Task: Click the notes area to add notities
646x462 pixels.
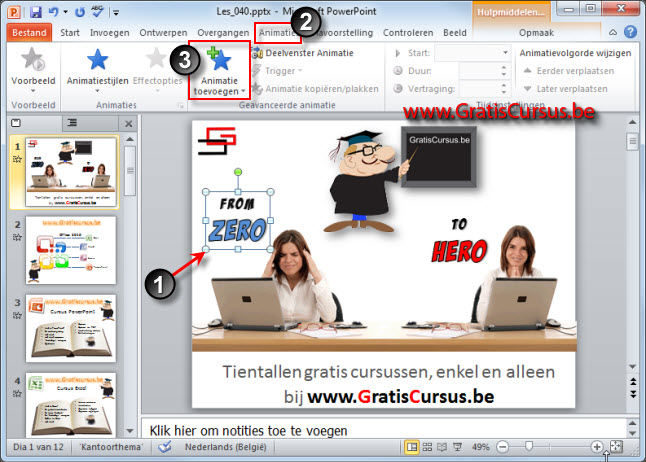Action: [x=383, y=431]
